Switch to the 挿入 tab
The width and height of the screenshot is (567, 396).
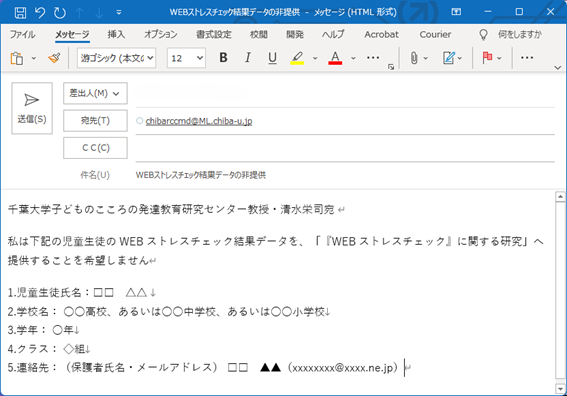pyautogui.click(x=116, y=34)
